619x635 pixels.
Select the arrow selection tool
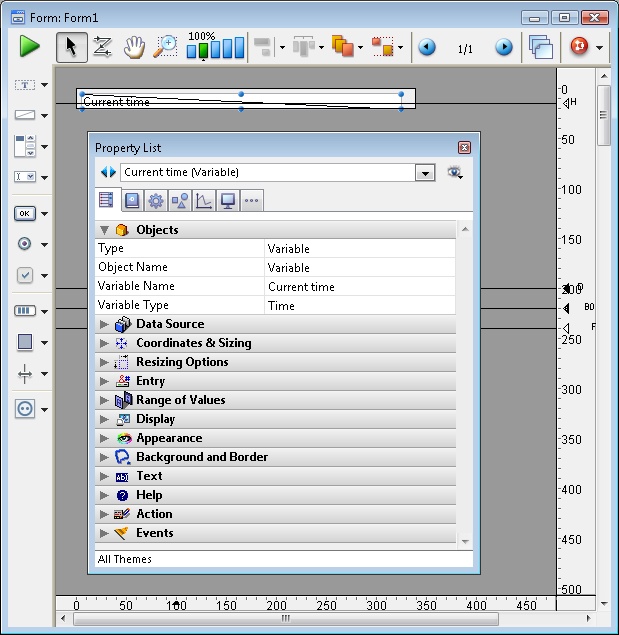tap(71, 46)
